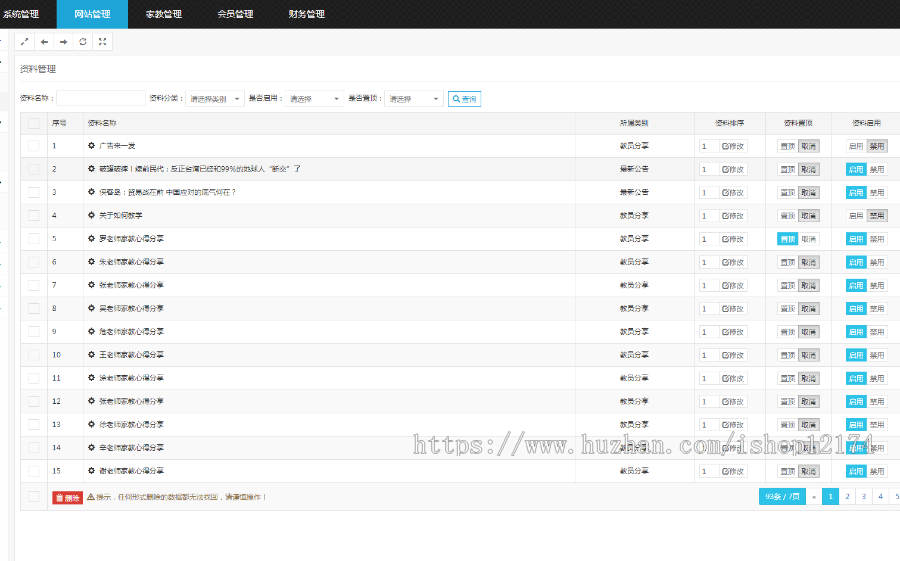Check the checkbox for row 2
The width and height of the screenshot is (900, 561).
point(34,169)
